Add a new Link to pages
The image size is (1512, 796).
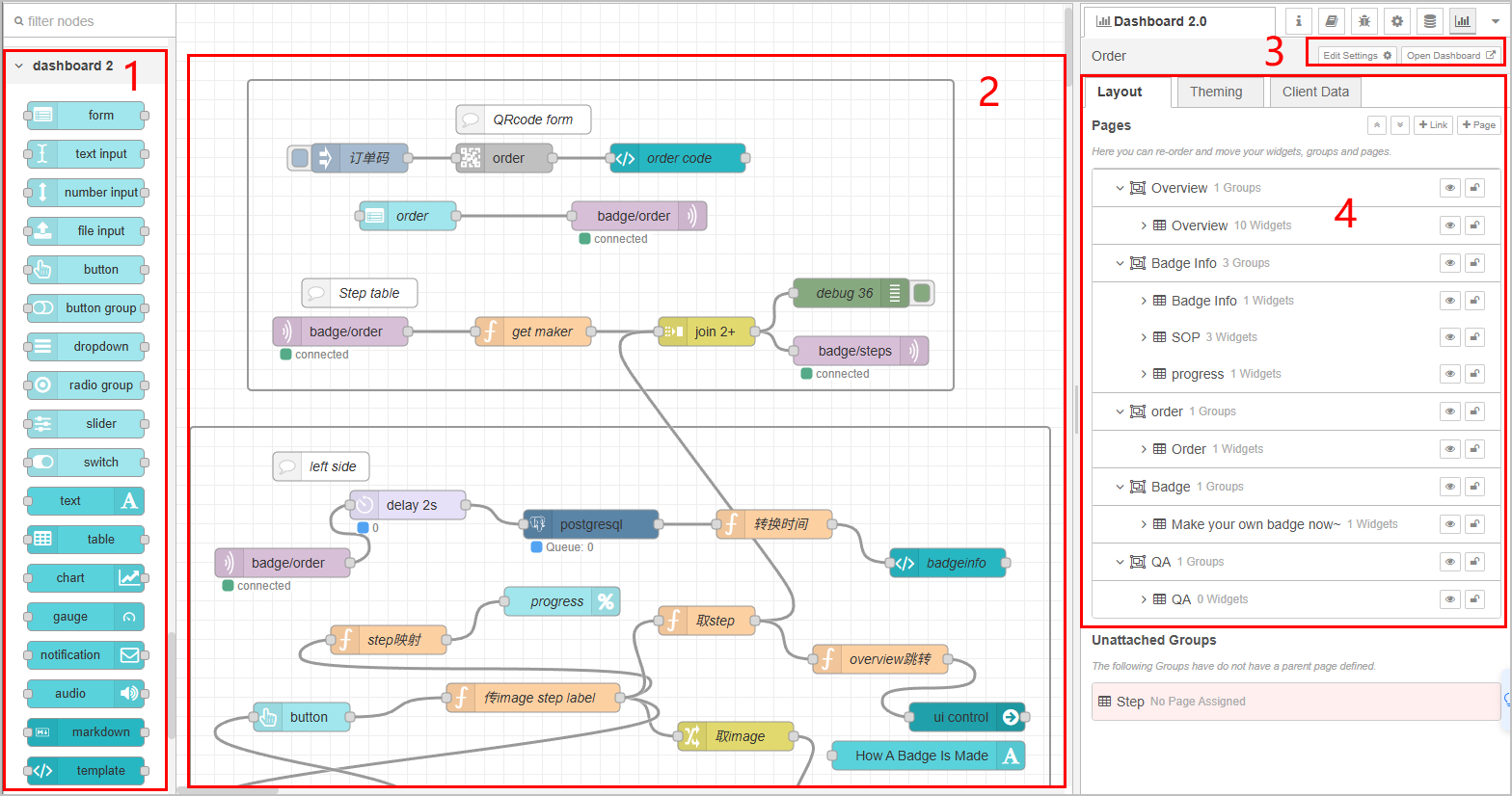click(x=1433, y=125)
